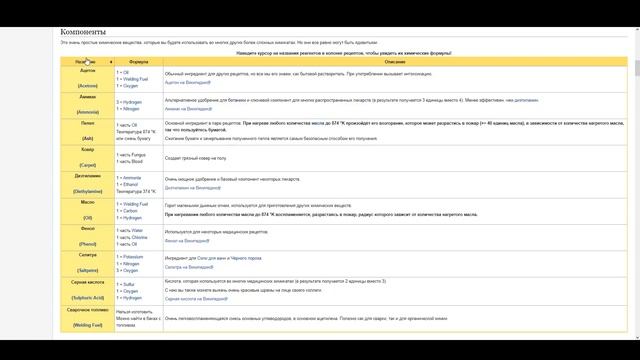The width and height of the screenshot is (640, 360).
Task: Open Carbon link in Oil formula
Action: 130,211
